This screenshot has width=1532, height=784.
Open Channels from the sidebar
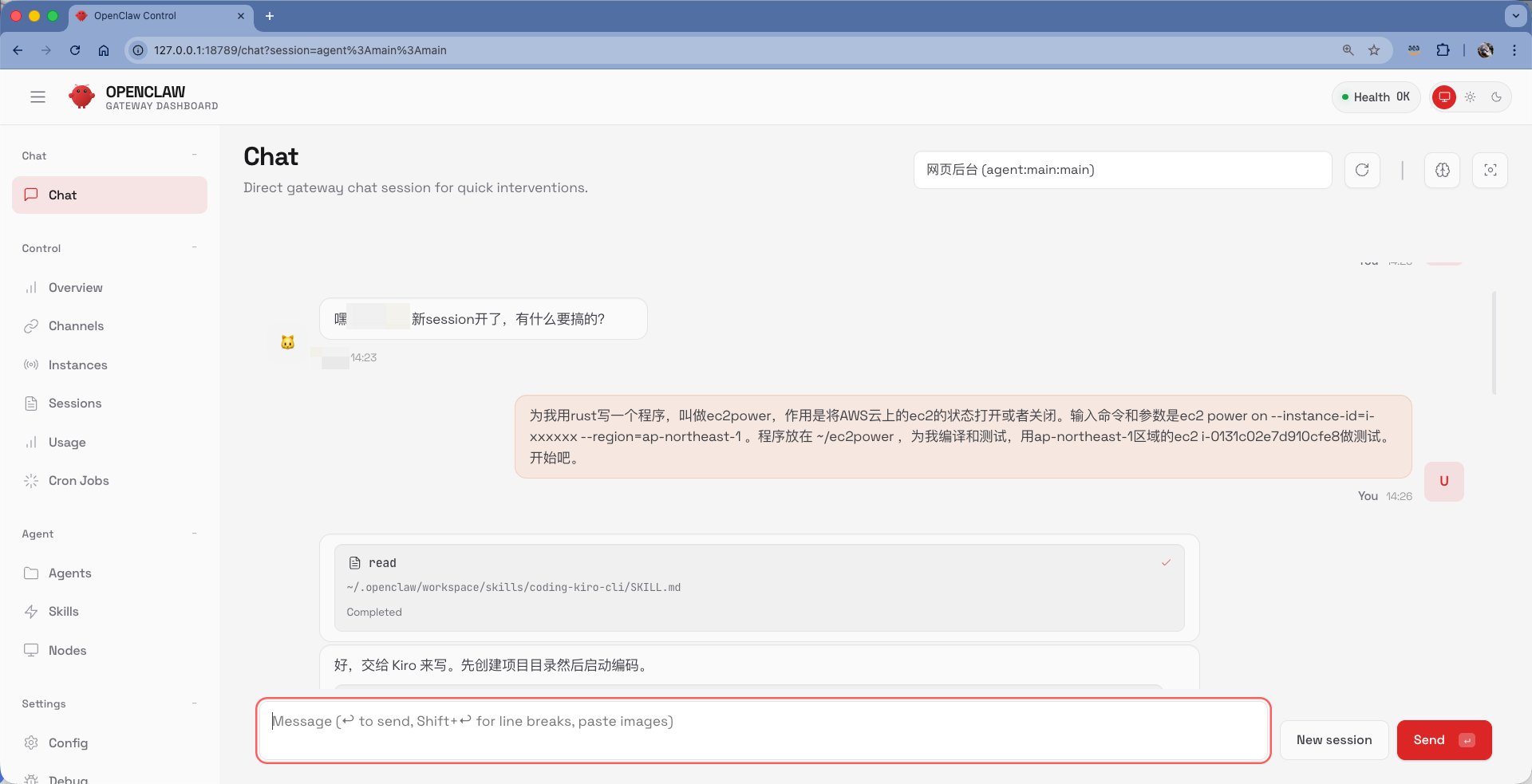point(76,326)
